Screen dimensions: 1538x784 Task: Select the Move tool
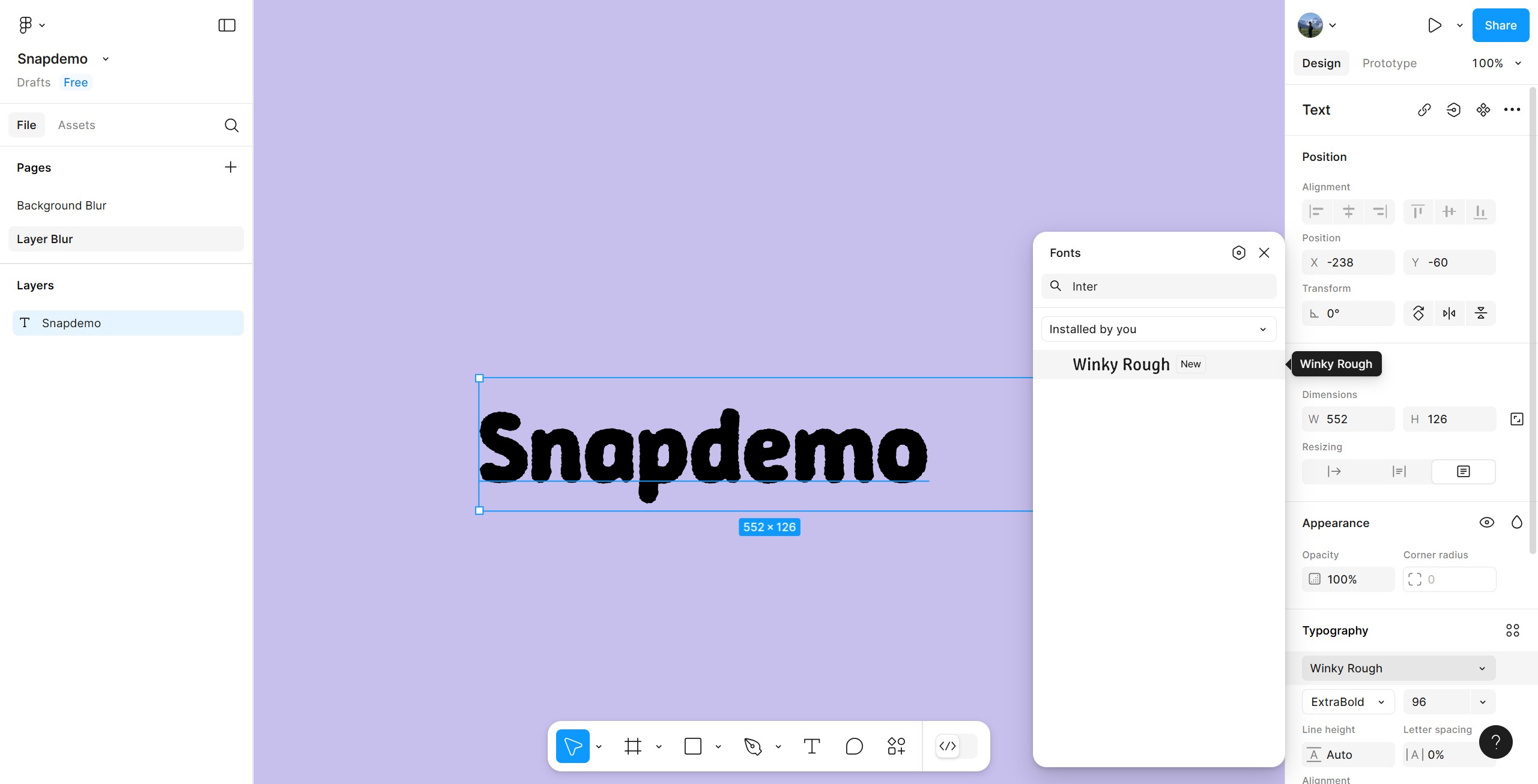tap(572, 746)
